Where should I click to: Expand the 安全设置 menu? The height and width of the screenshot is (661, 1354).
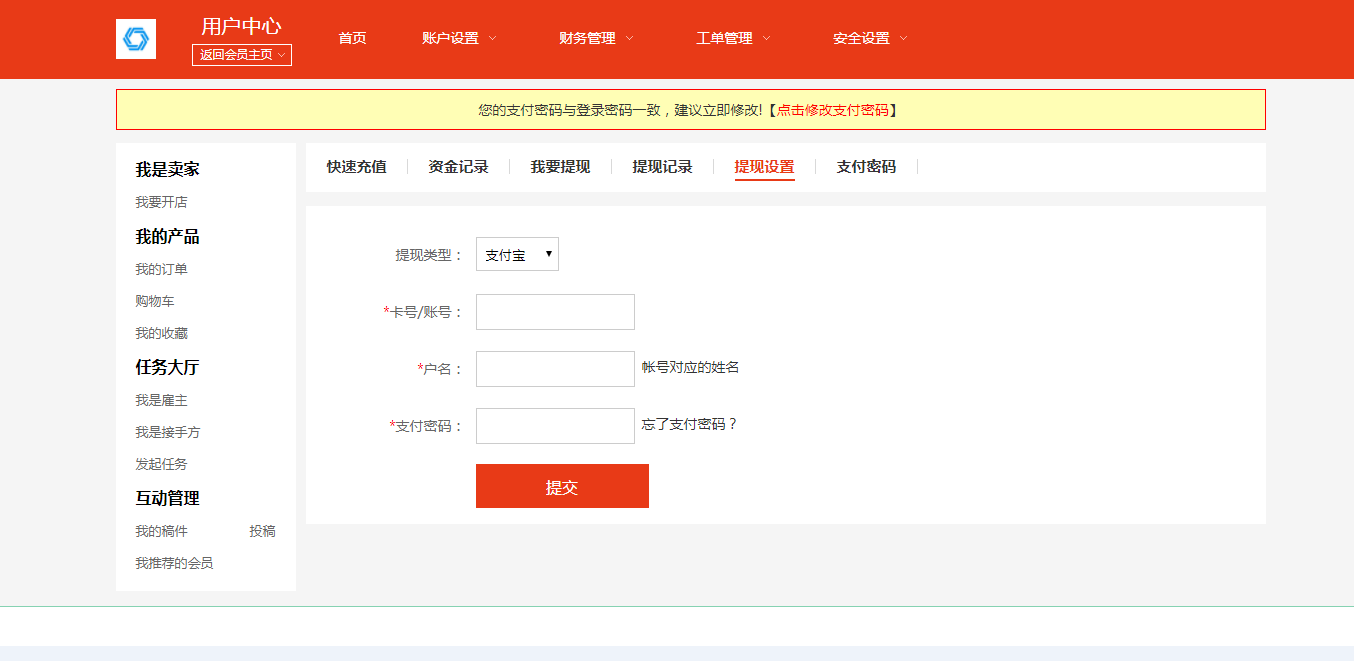870,38
